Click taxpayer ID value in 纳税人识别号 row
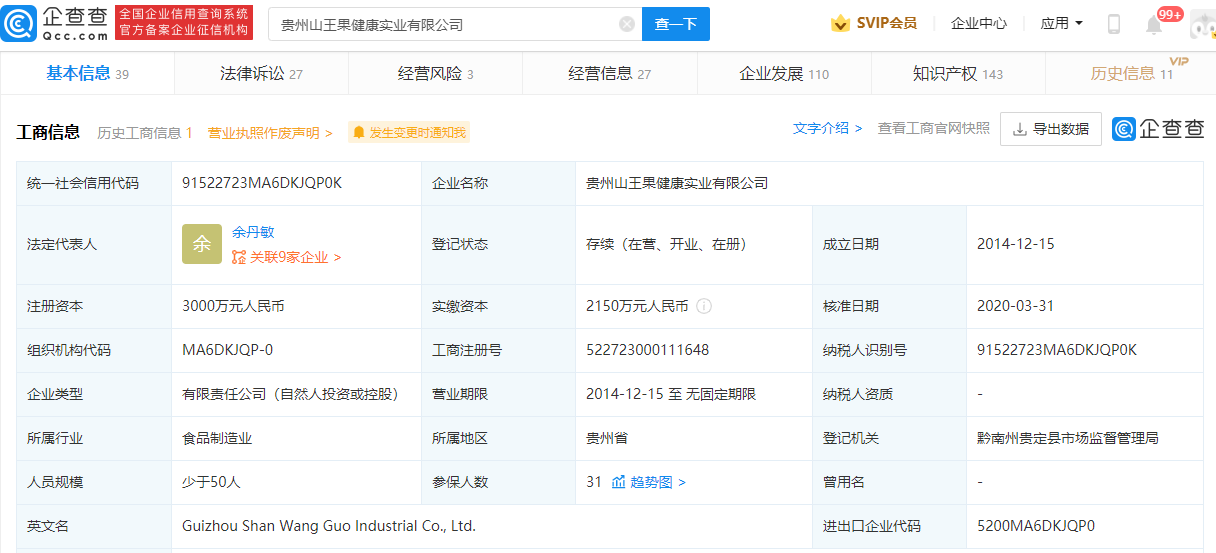 point(1057,350)
